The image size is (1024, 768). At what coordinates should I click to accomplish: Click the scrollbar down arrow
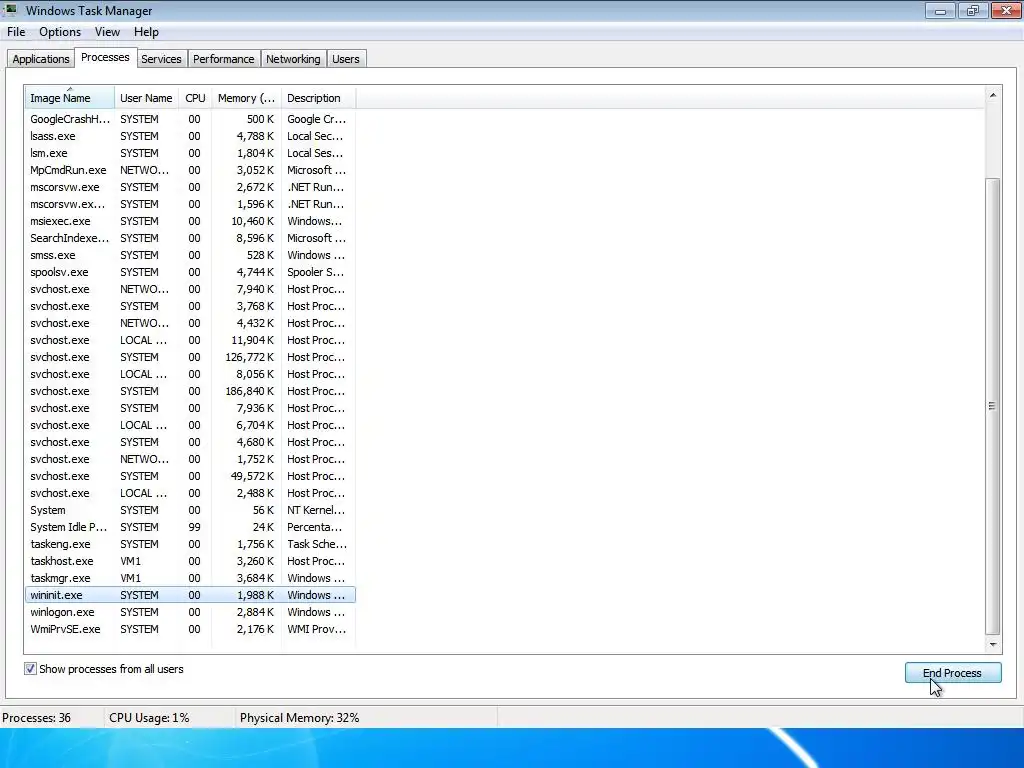coord(993,645)
